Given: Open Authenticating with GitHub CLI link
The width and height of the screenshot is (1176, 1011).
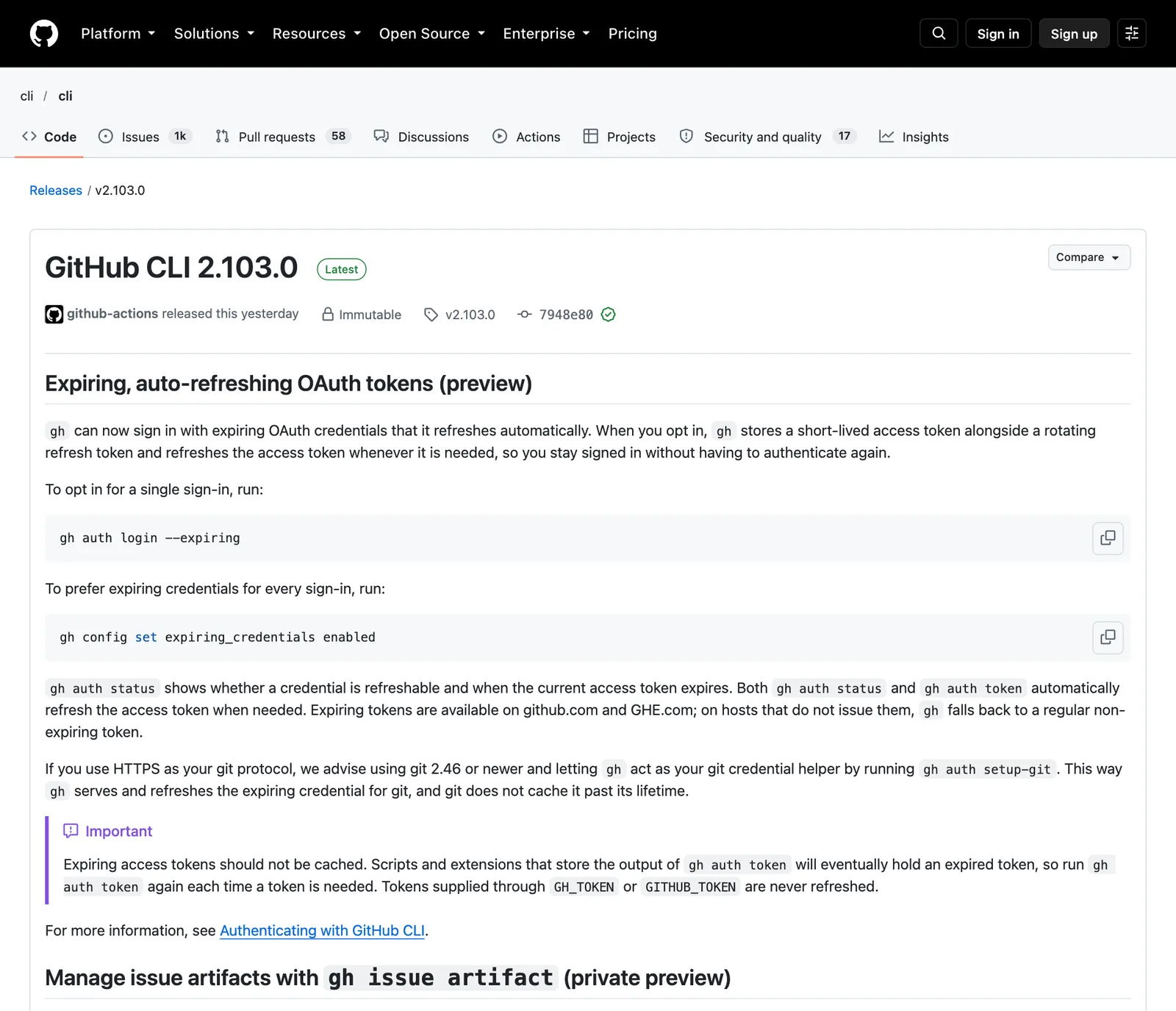Looking at the screenshot, I should (322, 931).
